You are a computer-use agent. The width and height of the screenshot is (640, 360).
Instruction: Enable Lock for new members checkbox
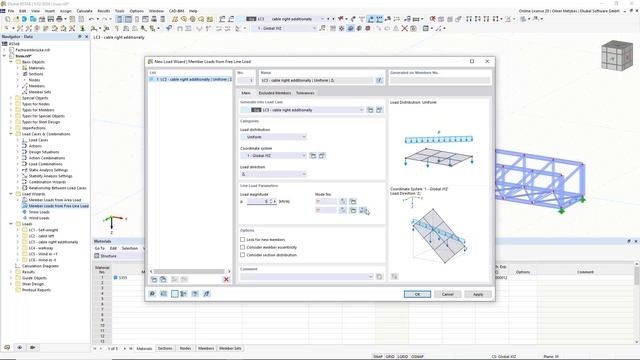click(x=242, y=240)
